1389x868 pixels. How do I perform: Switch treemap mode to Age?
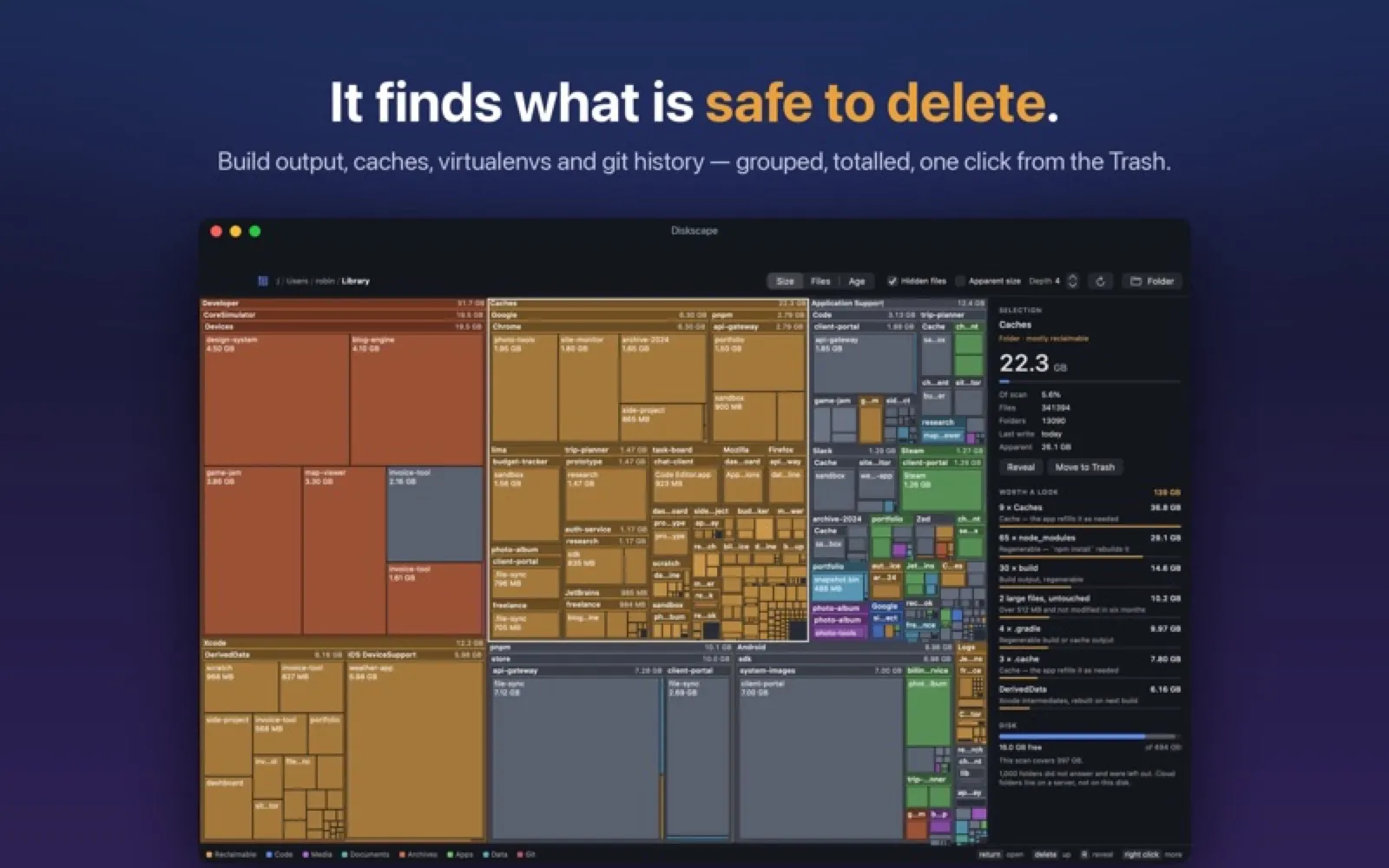click(857, 281)
